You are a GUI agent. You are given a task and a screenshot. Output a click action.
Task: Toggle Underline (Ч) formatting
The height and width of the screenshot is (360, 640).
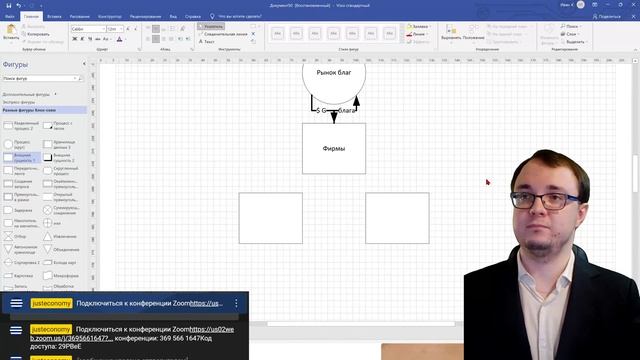click(x=90, y=39)
